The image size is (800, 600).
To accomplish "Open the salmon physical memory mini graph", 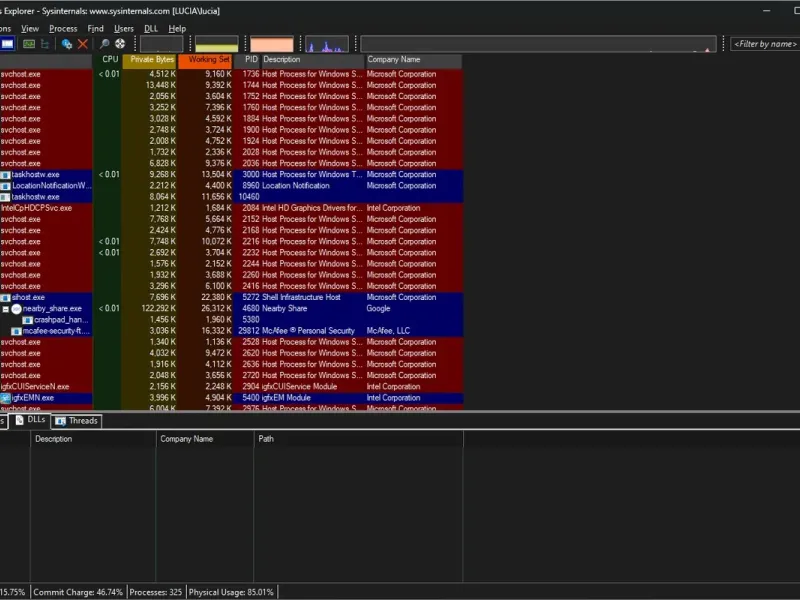I will click(x=271, y=44).
